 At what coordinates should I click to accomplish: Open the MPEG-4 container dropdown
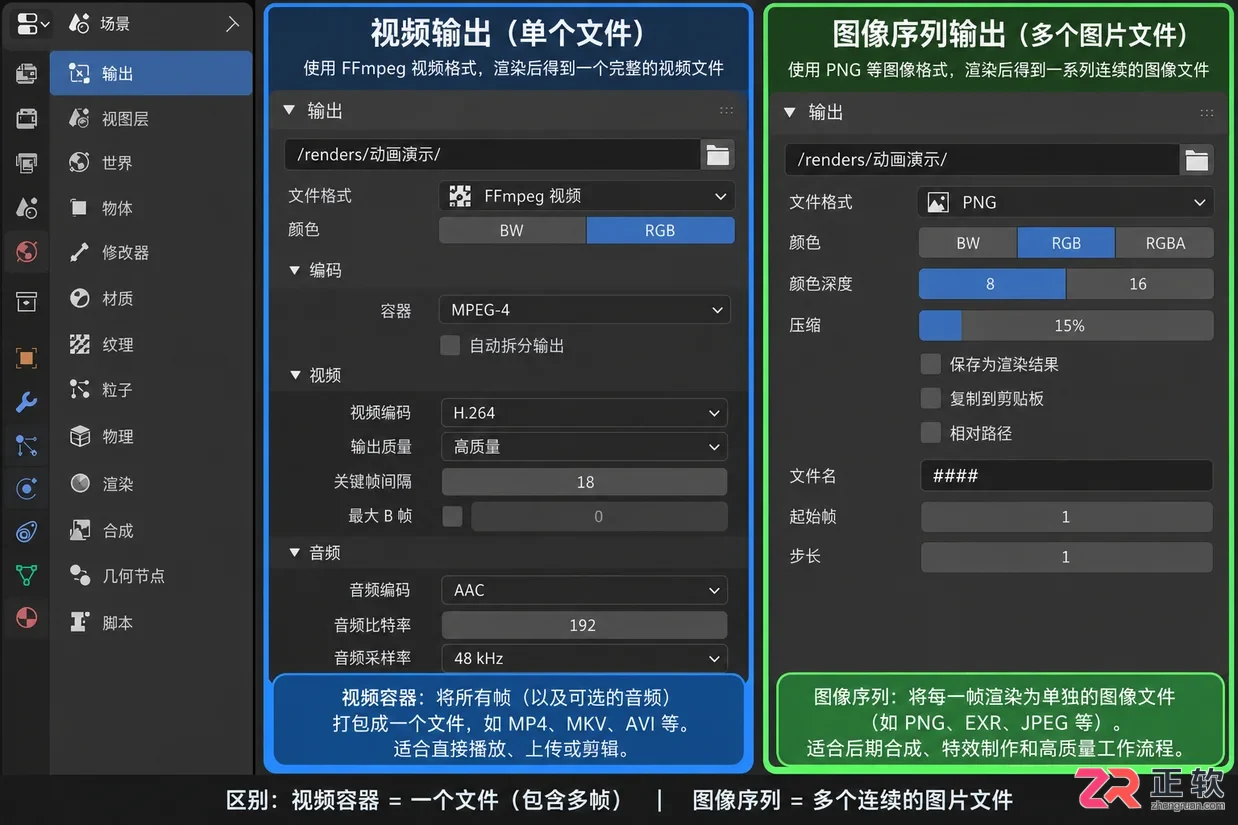[584, 310]
